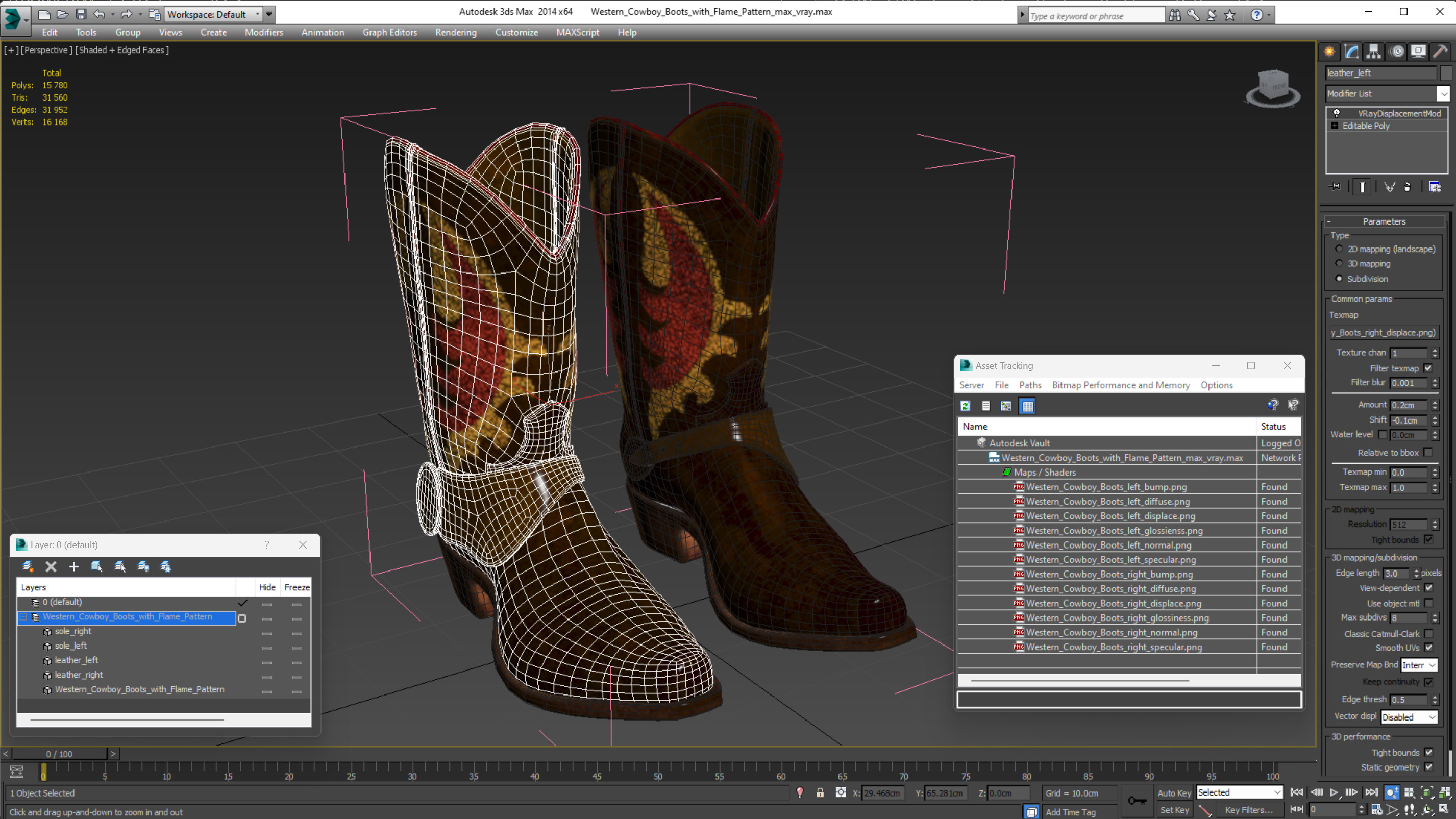Click the Motion command panel tab
The width and height of the screenshot is (1456, 819).
tap(1397, 52)
